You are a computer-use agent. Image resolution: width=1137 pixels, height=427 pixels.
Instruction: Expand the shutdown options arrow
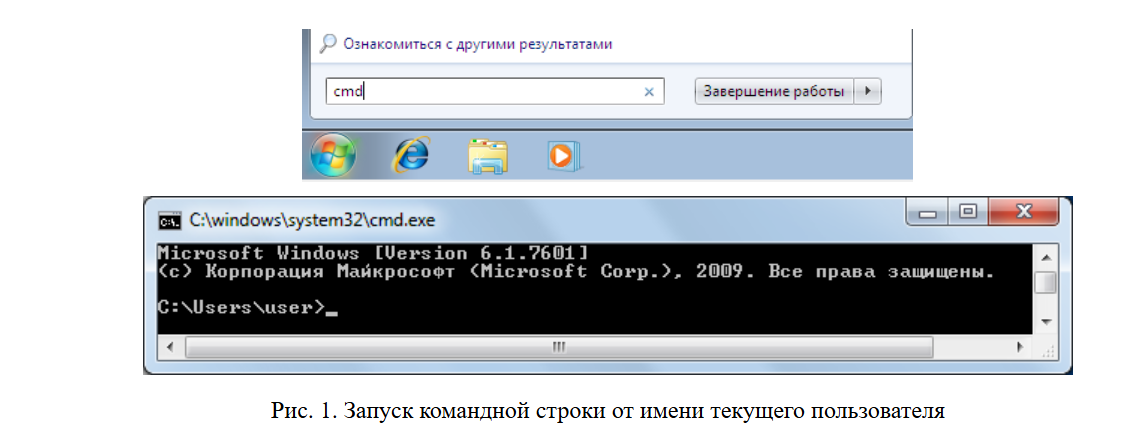[x=868, y=92]
